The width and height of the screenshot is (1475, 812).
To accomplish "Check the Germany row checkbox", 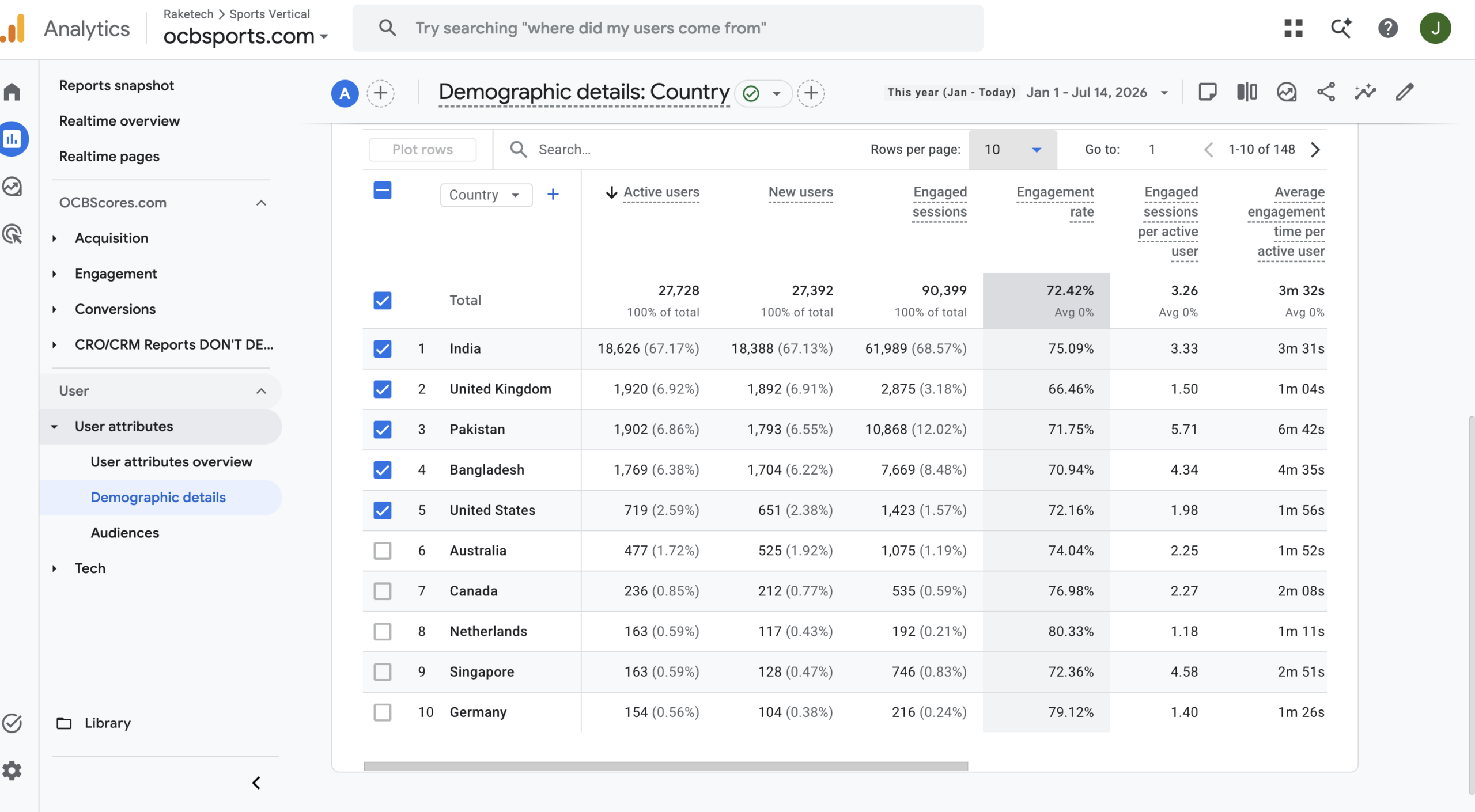I will coord(382,712).
